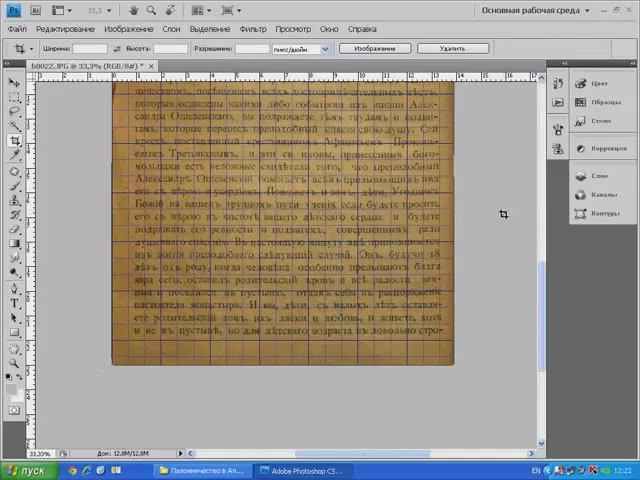Select the Move tool
Image resolution: width=640 pixels, height=480 pixels.
click(14, 82)
